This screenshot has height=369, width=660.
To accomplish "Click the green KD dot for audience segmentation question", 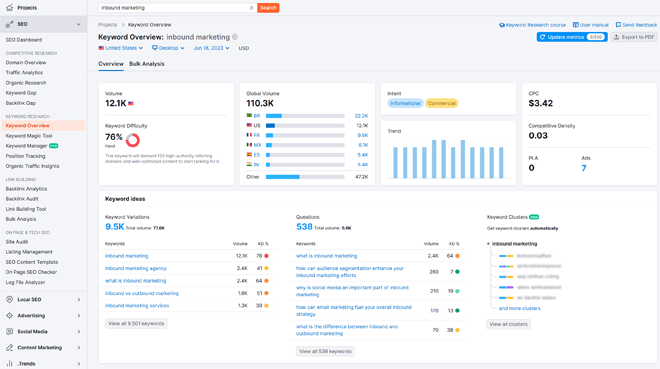I will coord(457,272).
